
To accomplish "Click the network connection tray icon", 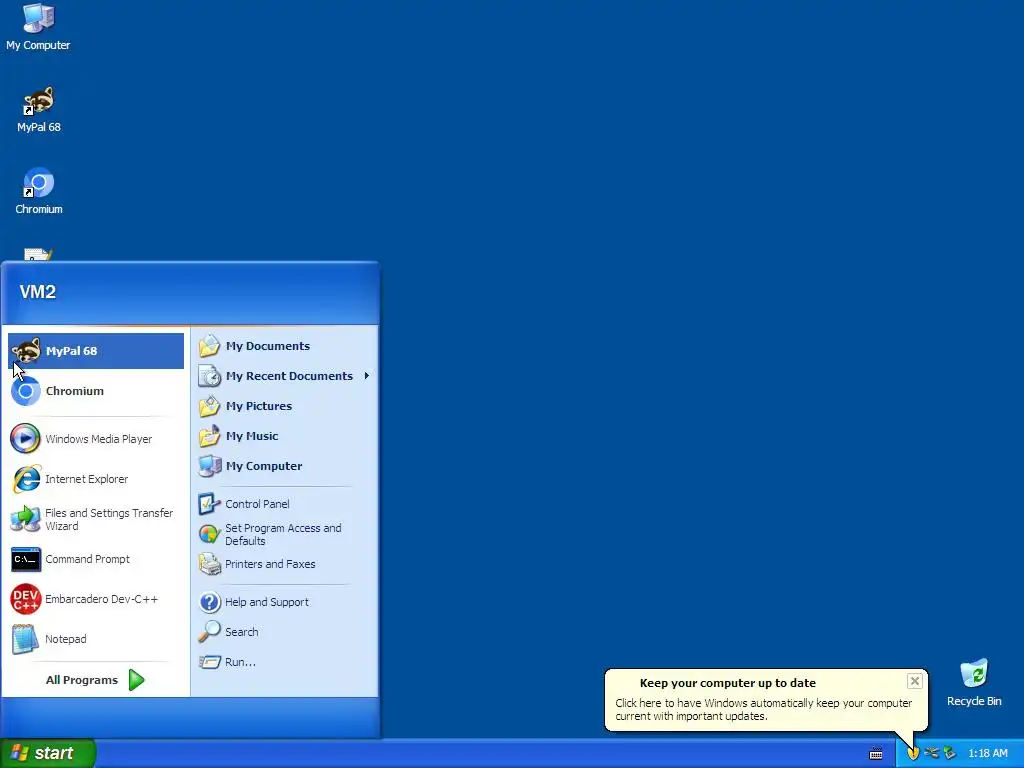I will (931, 753).
